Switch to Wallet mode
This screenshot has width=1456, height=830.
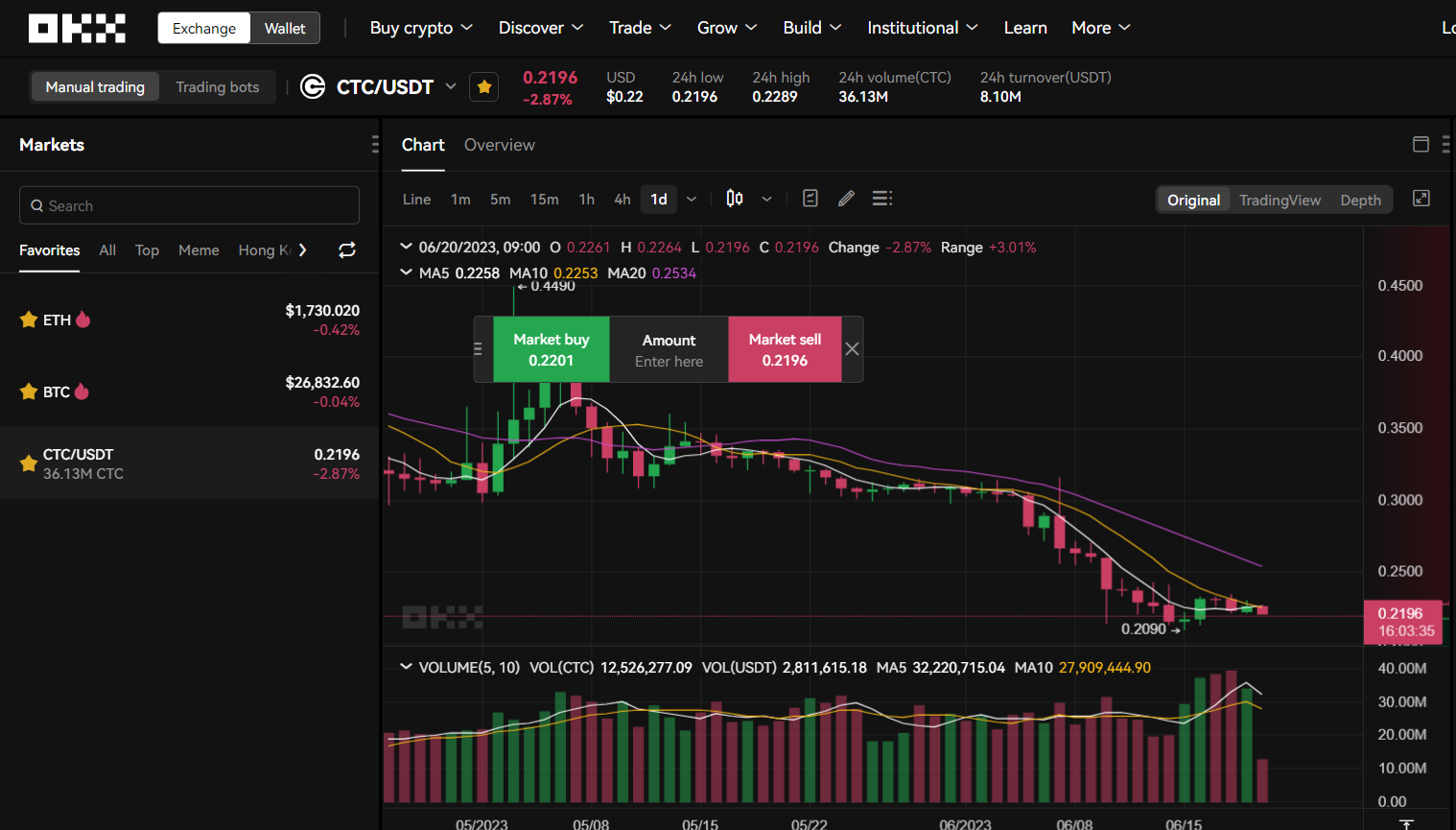tap(285, 29)
